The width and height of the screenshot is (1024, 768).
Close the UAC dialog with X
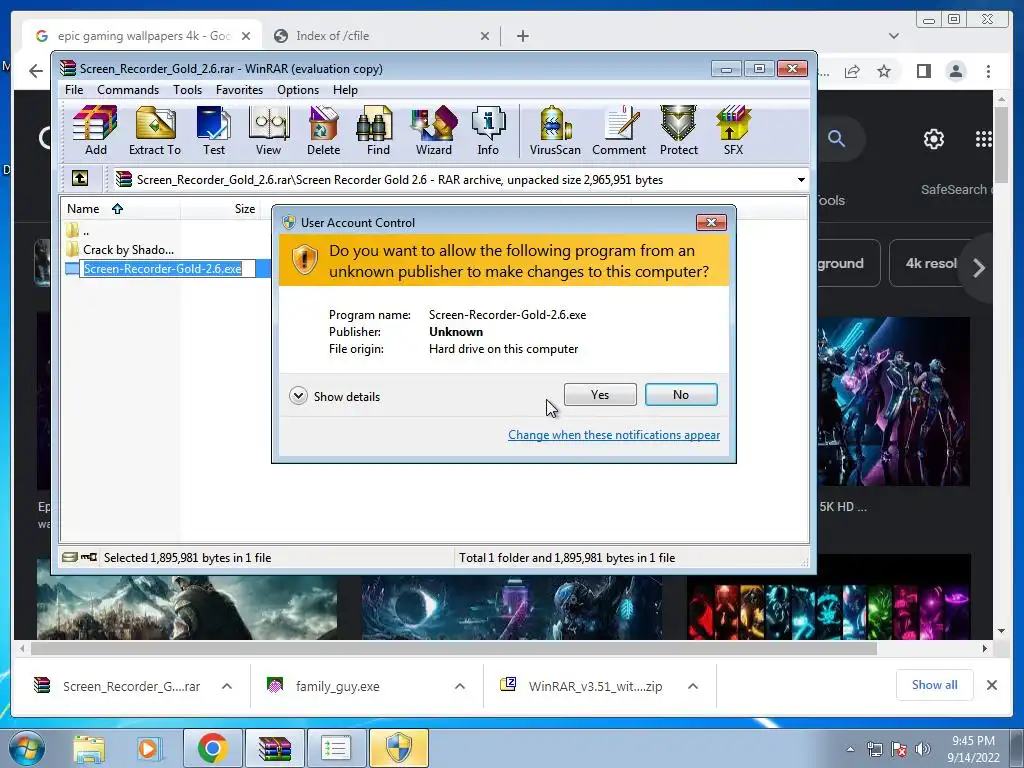(711, 222)
